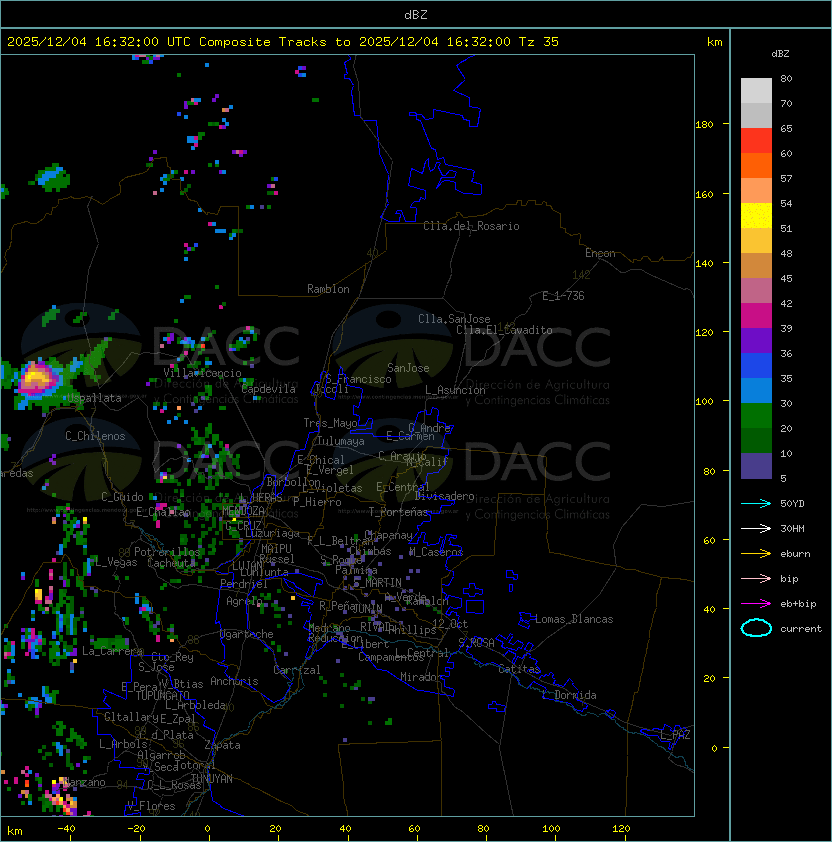Click the 'dBZ' title at the top
This screenshot has height=842, width=832.
416,14
